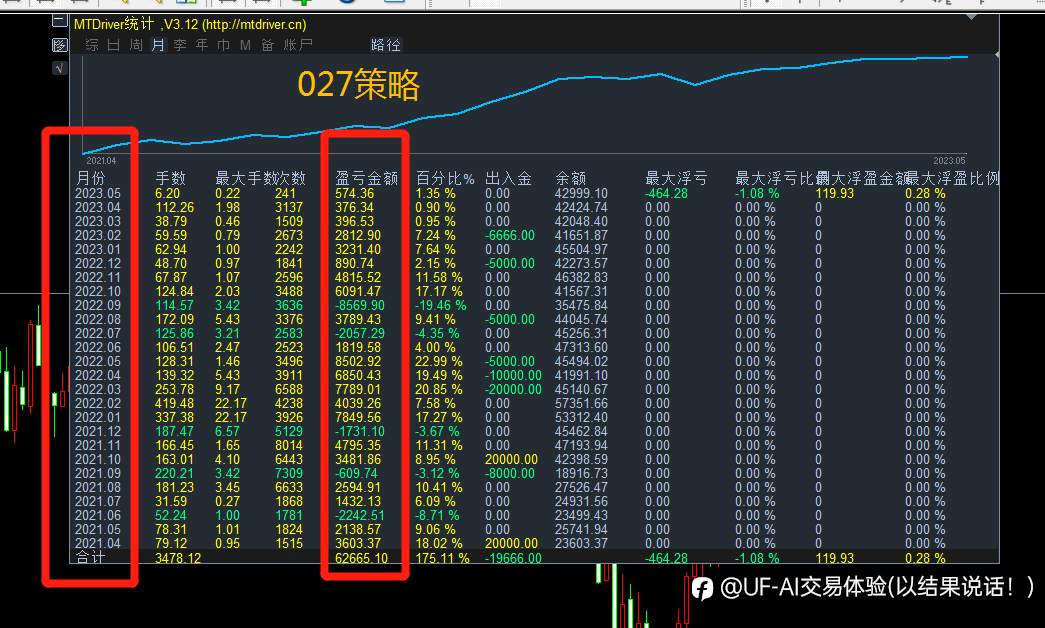Click the 盈亏金额 column header

(367, 178)
